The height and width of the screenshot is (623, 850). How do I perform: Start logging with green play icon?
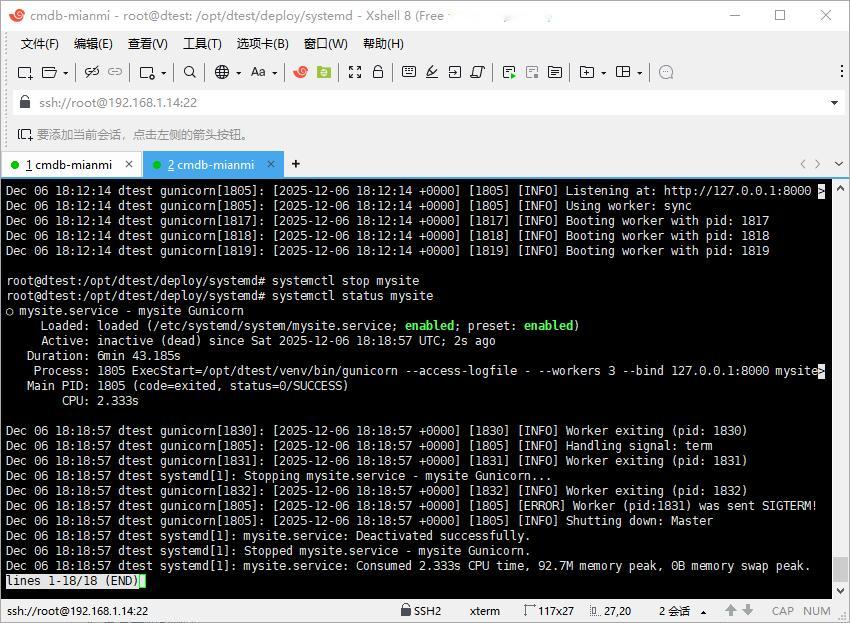(509, 72)
